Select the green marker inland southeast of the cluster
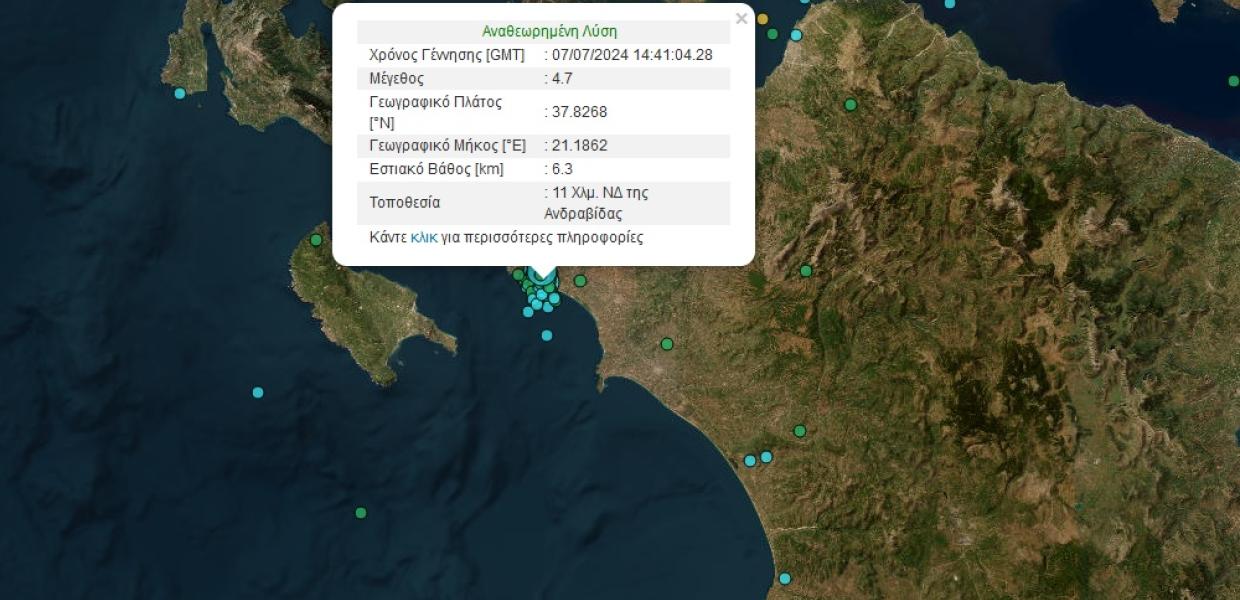The height and width of the screenshot is (600, 1240). [x=667, y=344]
